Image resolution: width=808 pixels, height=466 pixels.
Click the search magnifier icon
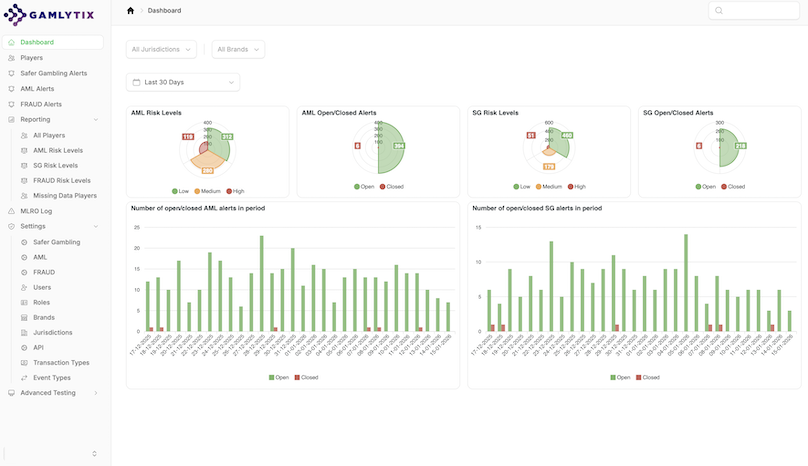coord(719,11)
